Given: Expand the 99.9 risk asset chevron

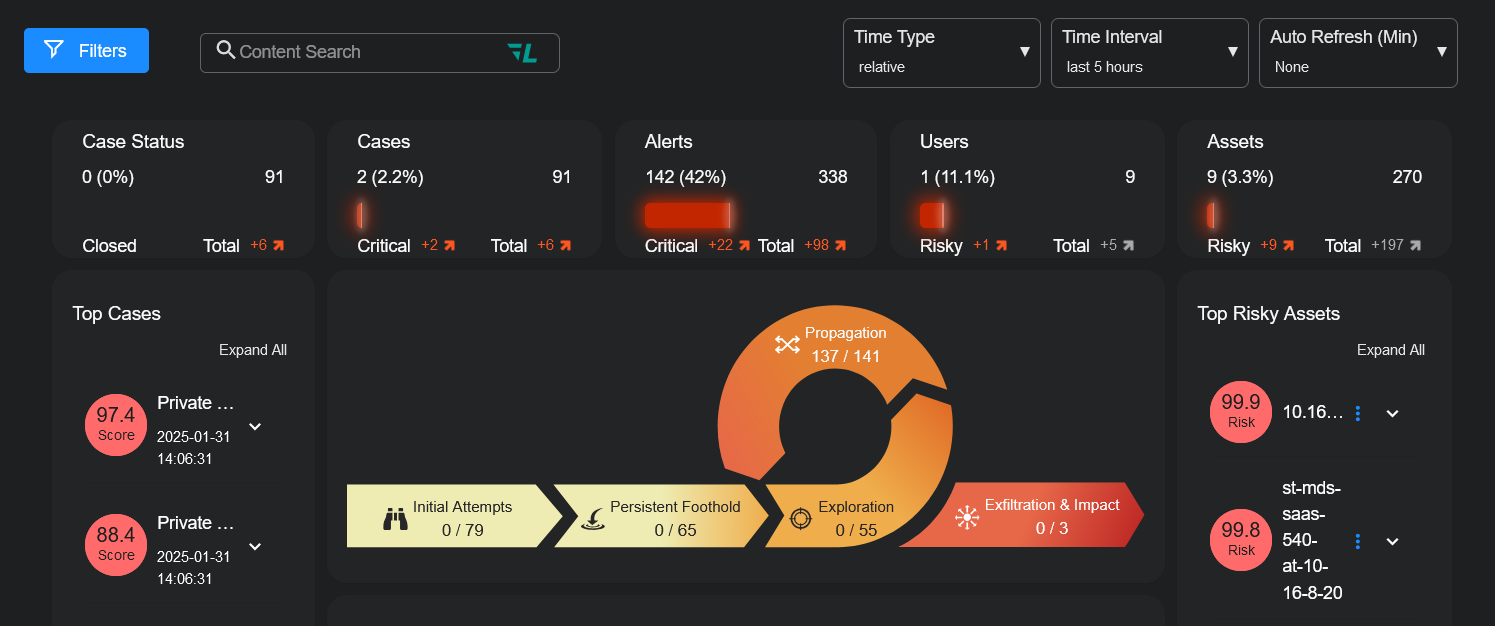Looking at the screenshot, I should [1392, 413].
